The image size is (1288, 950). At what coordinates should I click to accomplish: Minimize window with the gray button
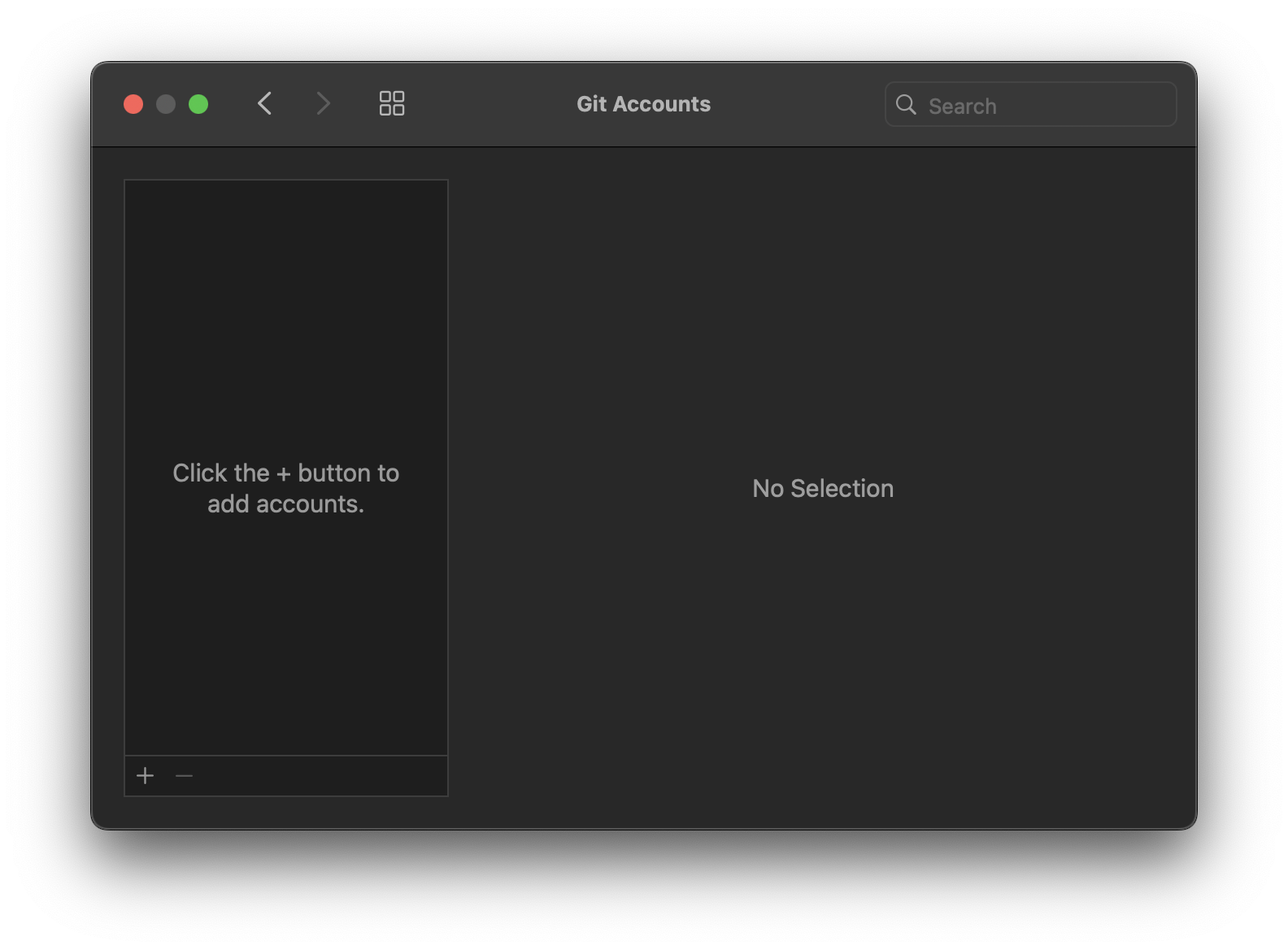click(x=166, y=104)
